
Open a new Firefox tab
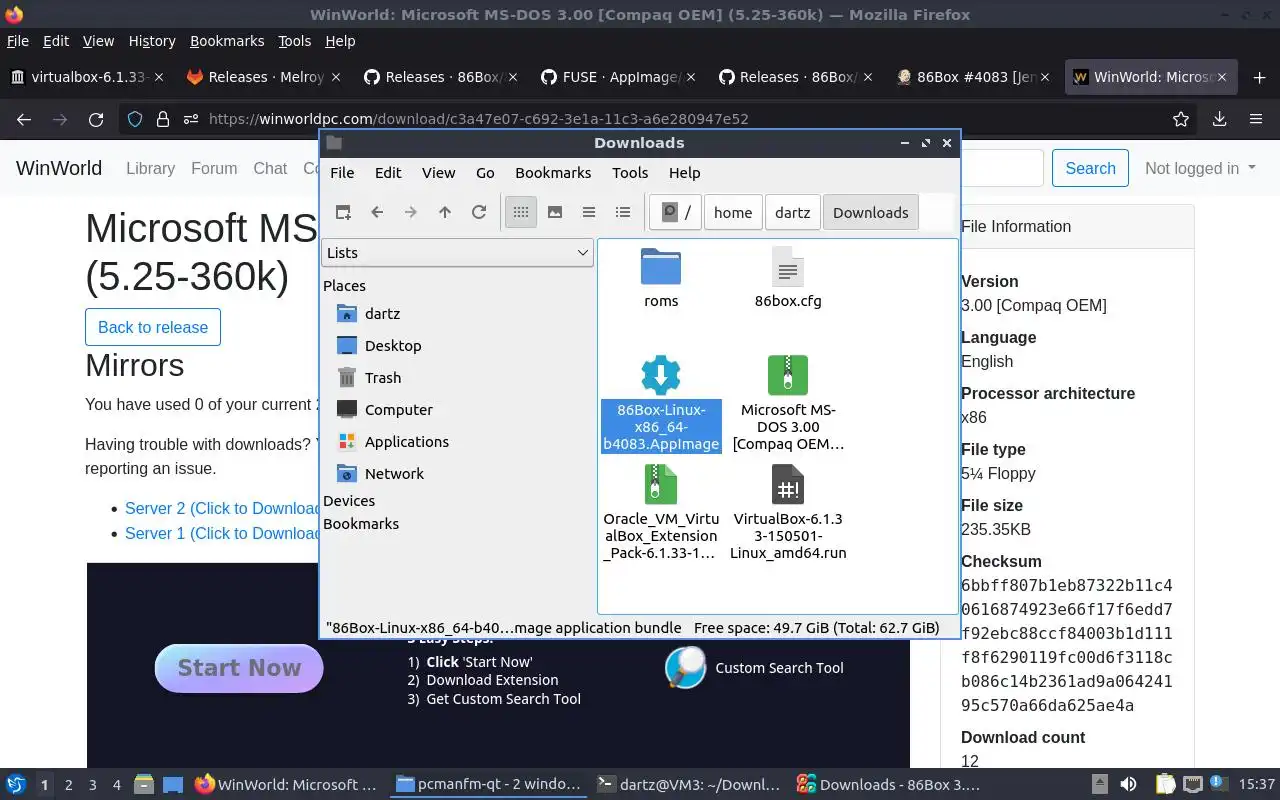tap(1259, 77)
